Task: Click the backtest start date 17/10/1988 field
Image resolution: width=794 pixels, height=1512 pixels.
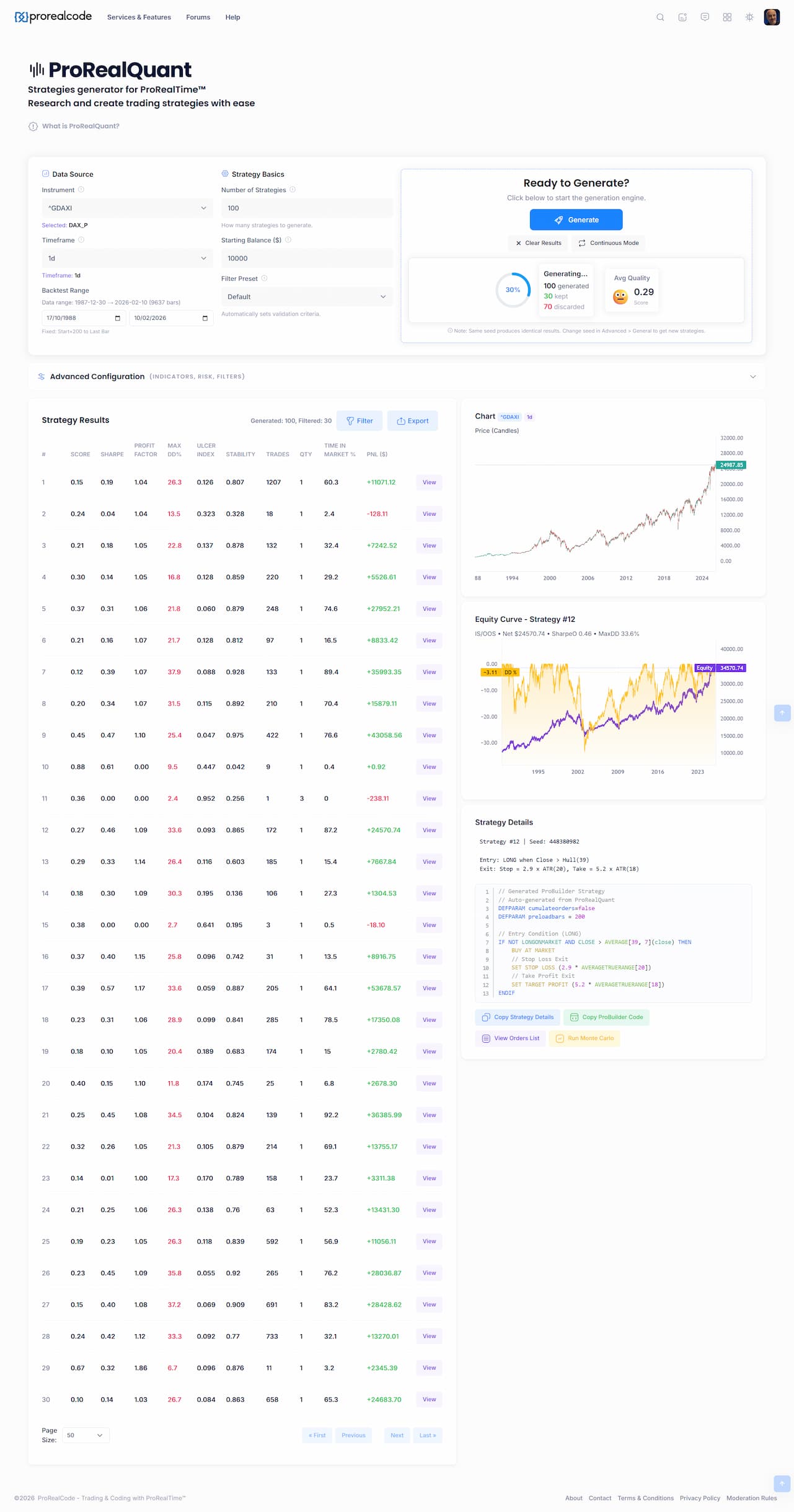Action: click(84, 318)
